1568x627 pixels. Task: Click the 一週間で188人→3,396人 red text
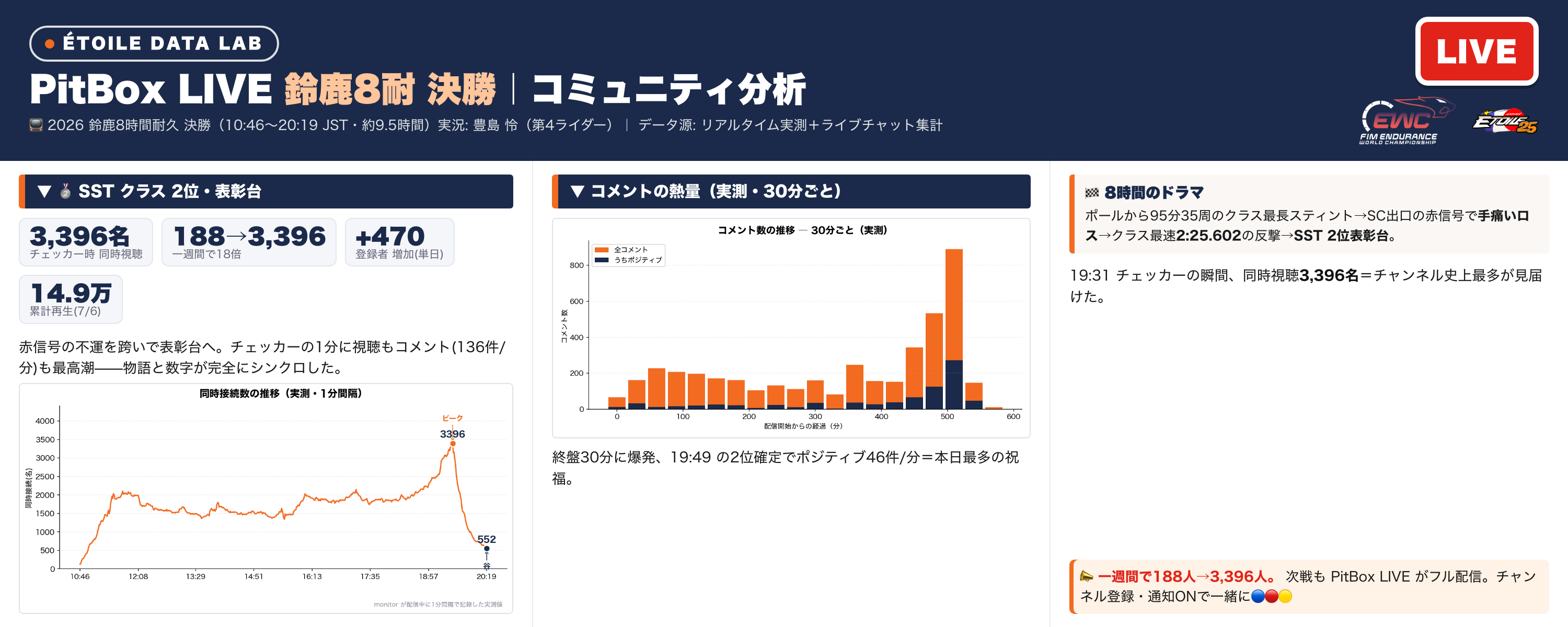tap(1187, 576)
